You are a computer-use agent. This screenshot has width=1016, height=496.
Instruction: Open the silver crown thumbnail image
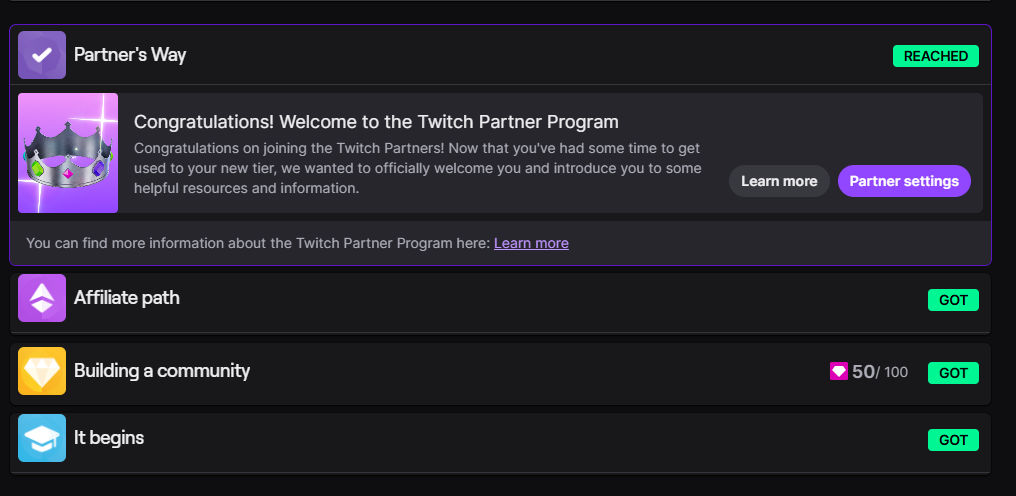coord(68,153)
